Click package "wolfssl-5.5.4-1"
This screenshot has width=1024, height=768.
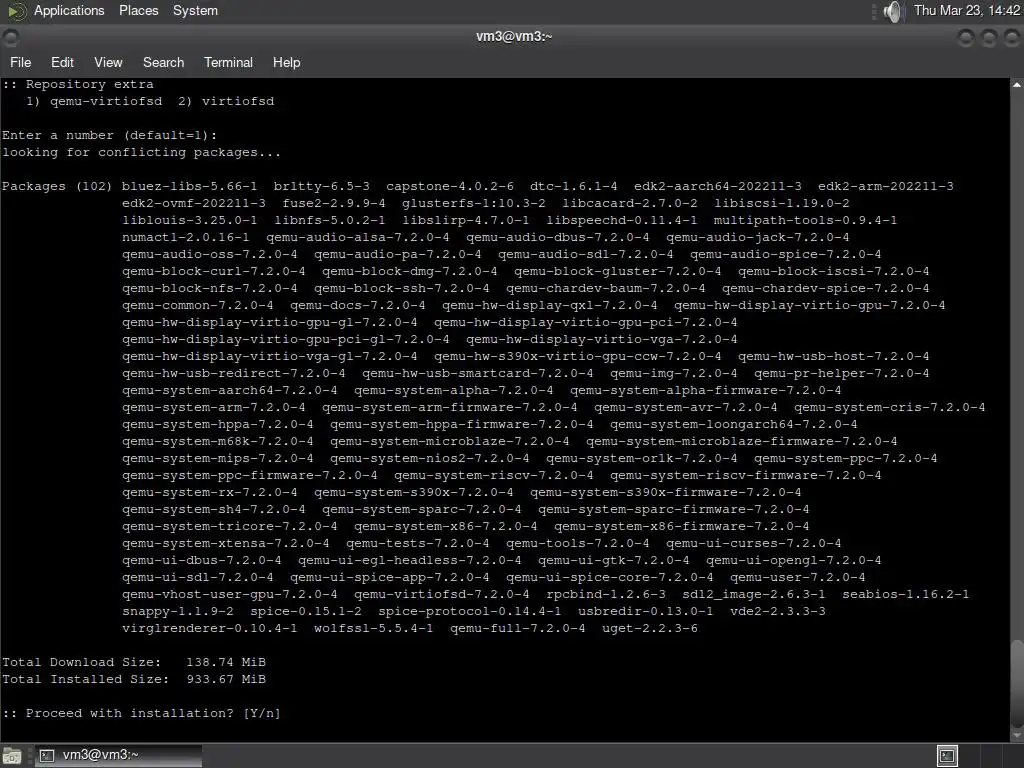tap(373, 628)
